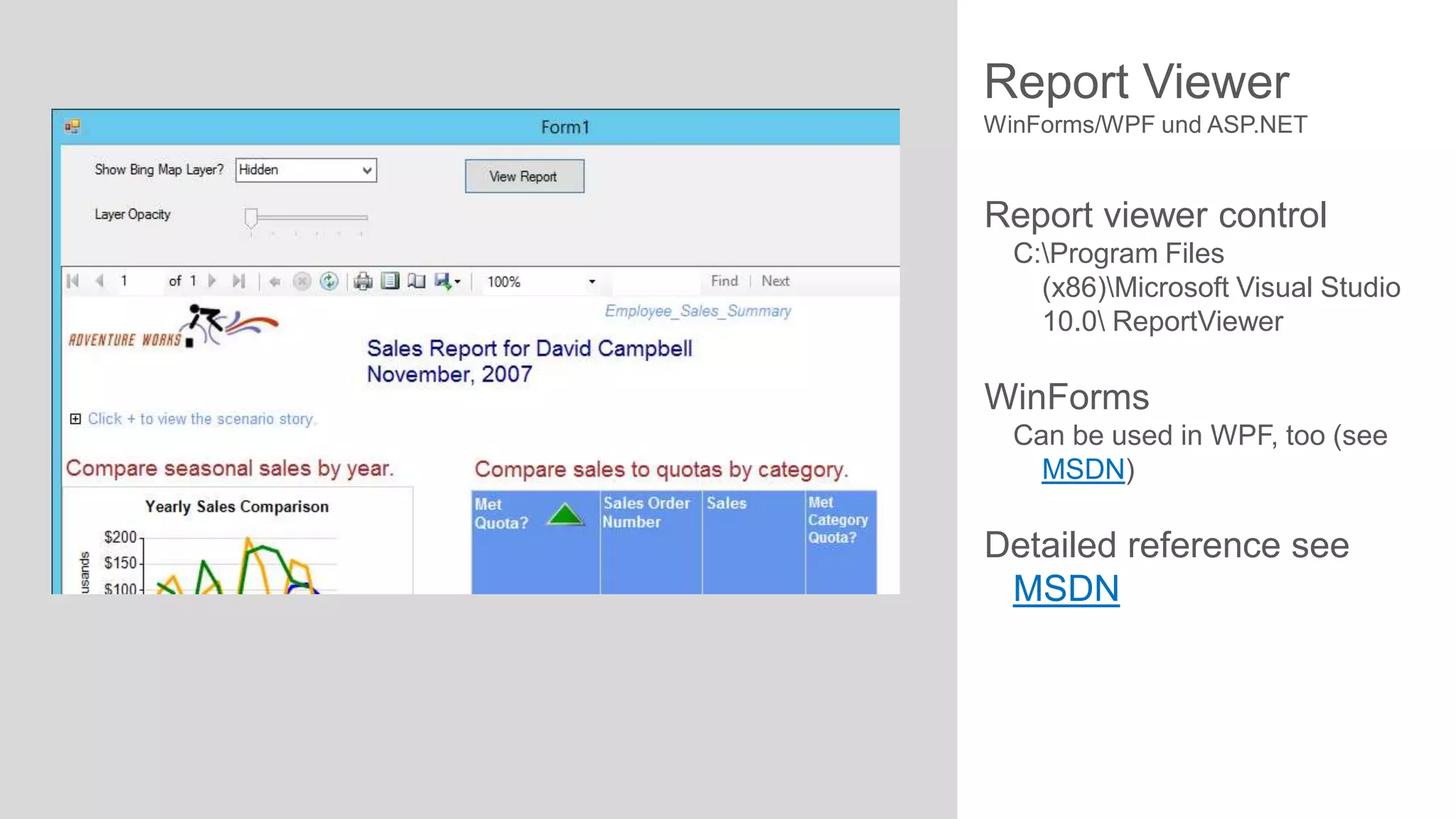Open page setup
Screen dimensions: 1456x819
point(417,281)
